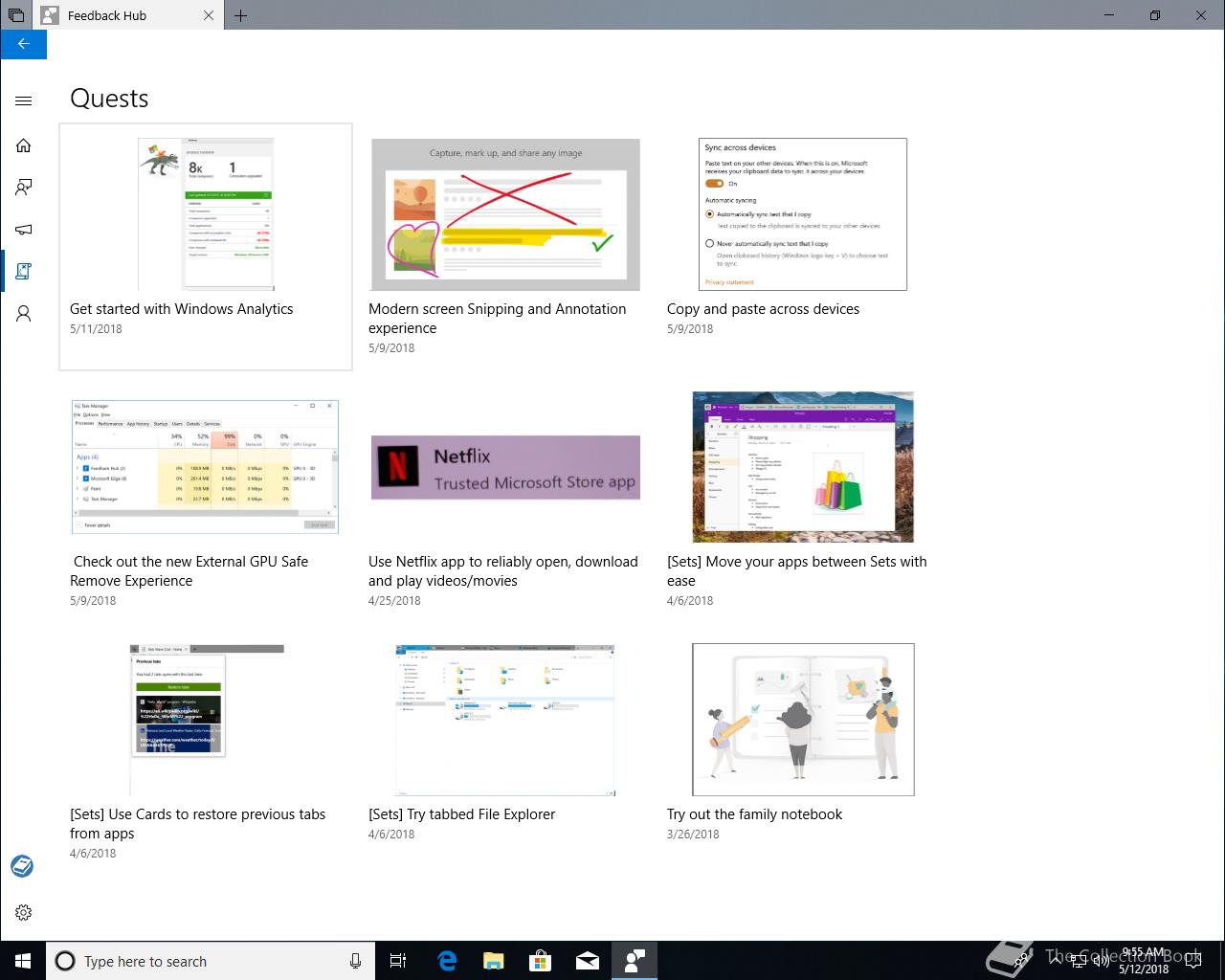This screenshot has width=1225, height=980.
Task: Open Modern screen Snipping quest image
Action: pos(505,214)
